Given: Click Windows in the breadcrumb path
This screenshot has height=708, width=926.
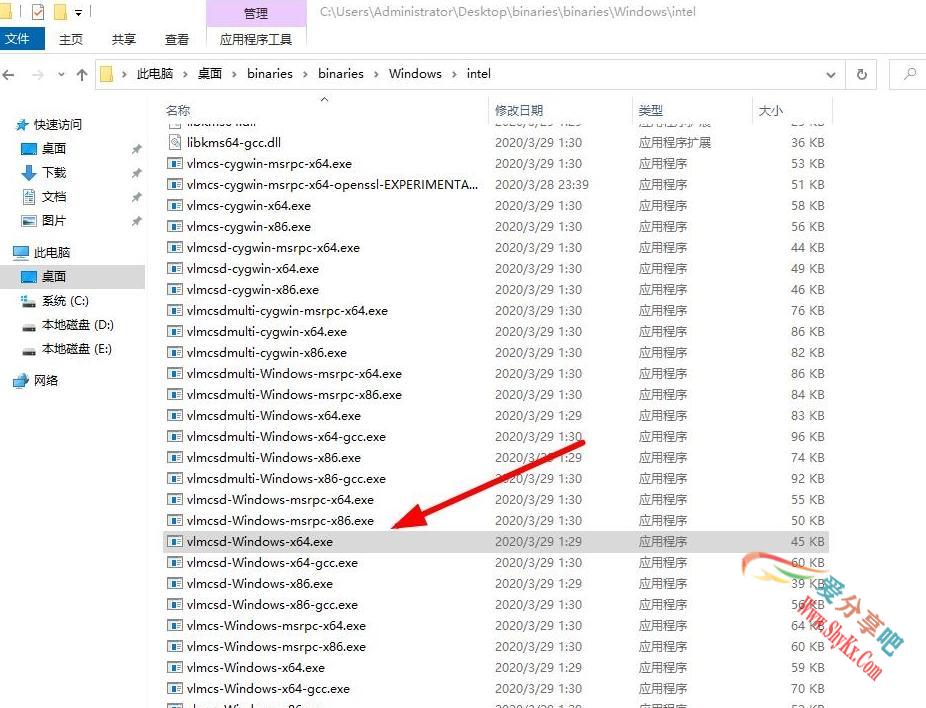Looking at the screenshot, I should [x=415, y=74].
